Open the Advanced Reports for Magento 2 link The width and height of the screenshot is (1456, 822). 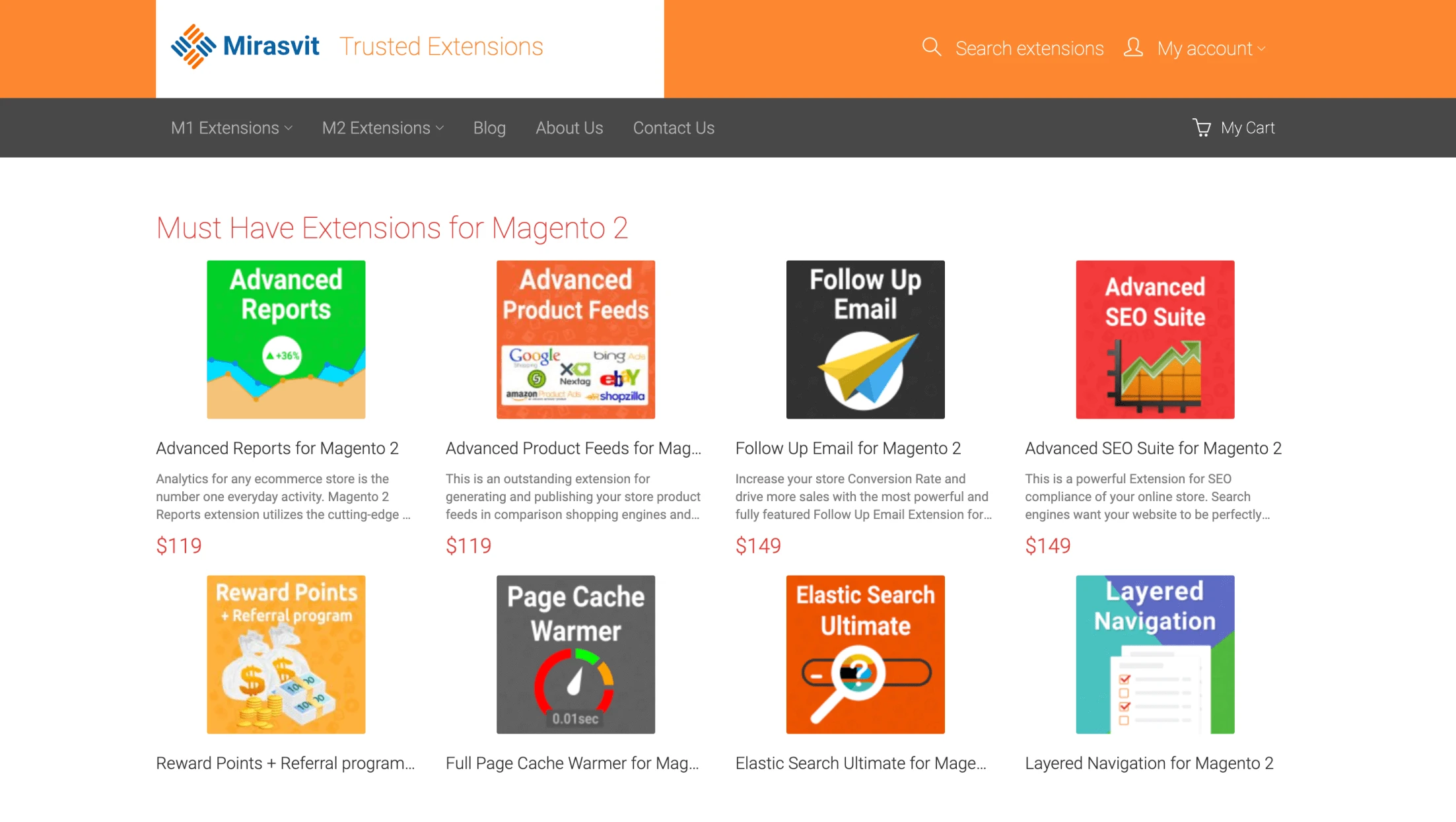click(x=277, y=448)
